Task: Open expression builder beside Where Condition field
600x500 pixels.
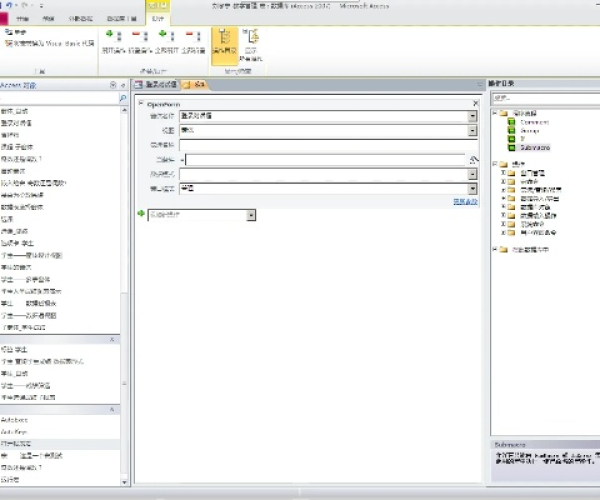Action: click(x=475, y=159)
